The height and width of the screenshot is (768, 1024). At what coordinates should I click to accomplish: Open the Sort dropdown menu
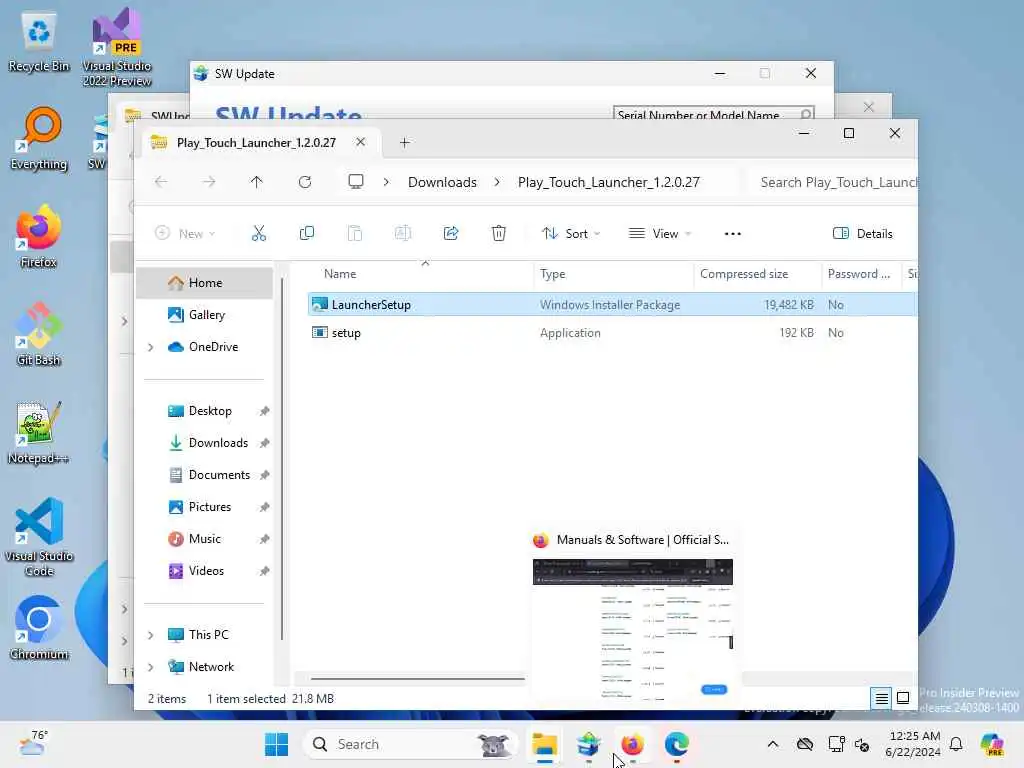(571, 234)
